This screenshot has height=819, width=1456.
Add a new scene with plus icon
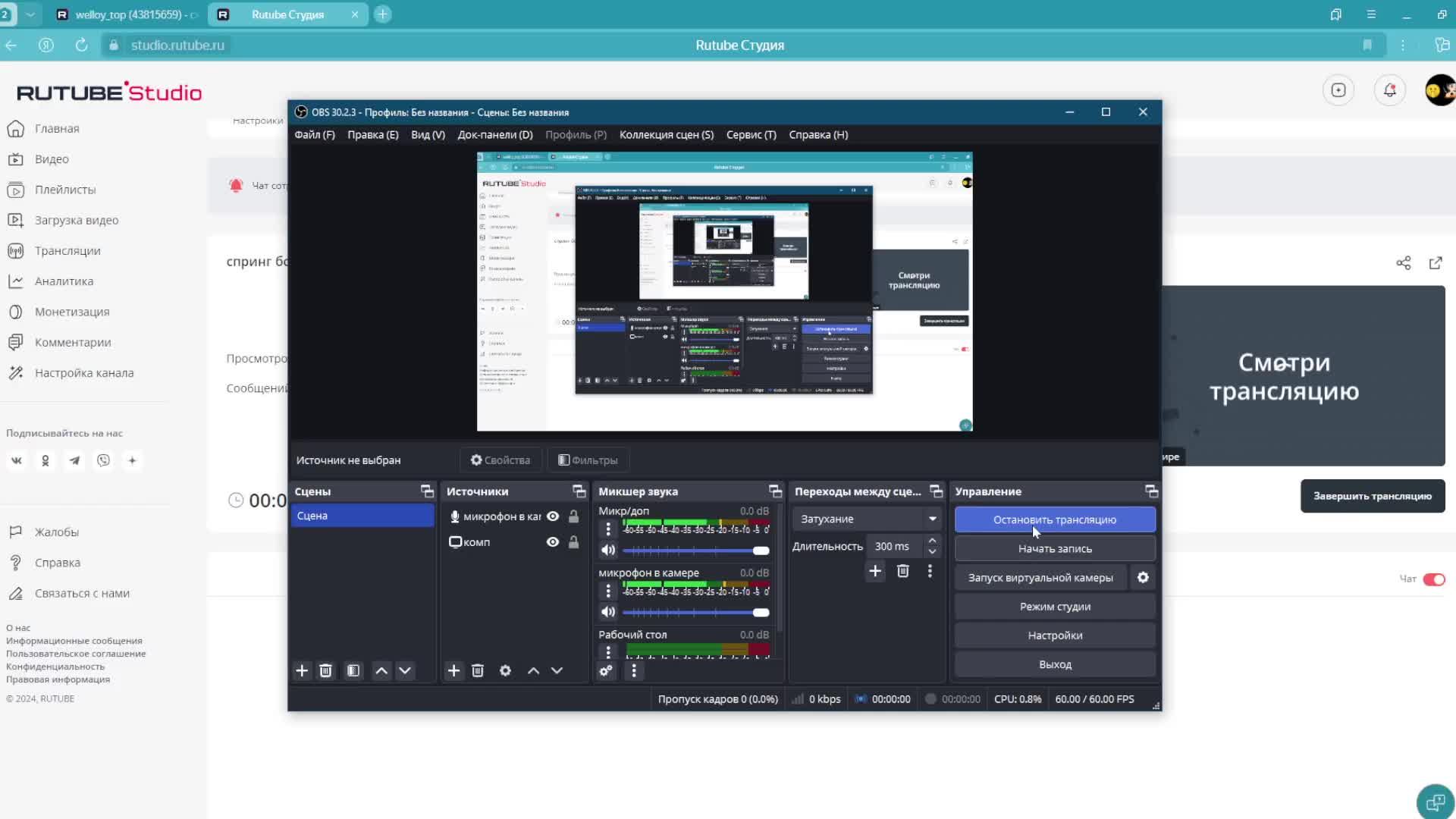(302, 671)
